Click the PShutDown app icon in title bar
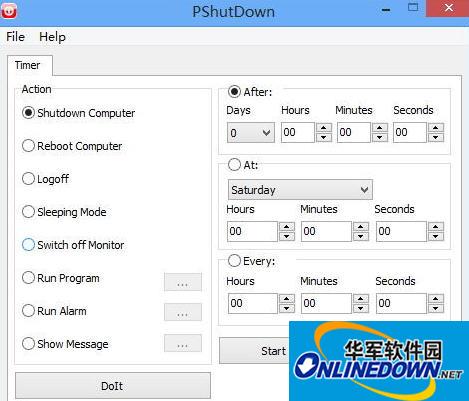The width and height of the screenshot is (469, 401). [9, 10]
